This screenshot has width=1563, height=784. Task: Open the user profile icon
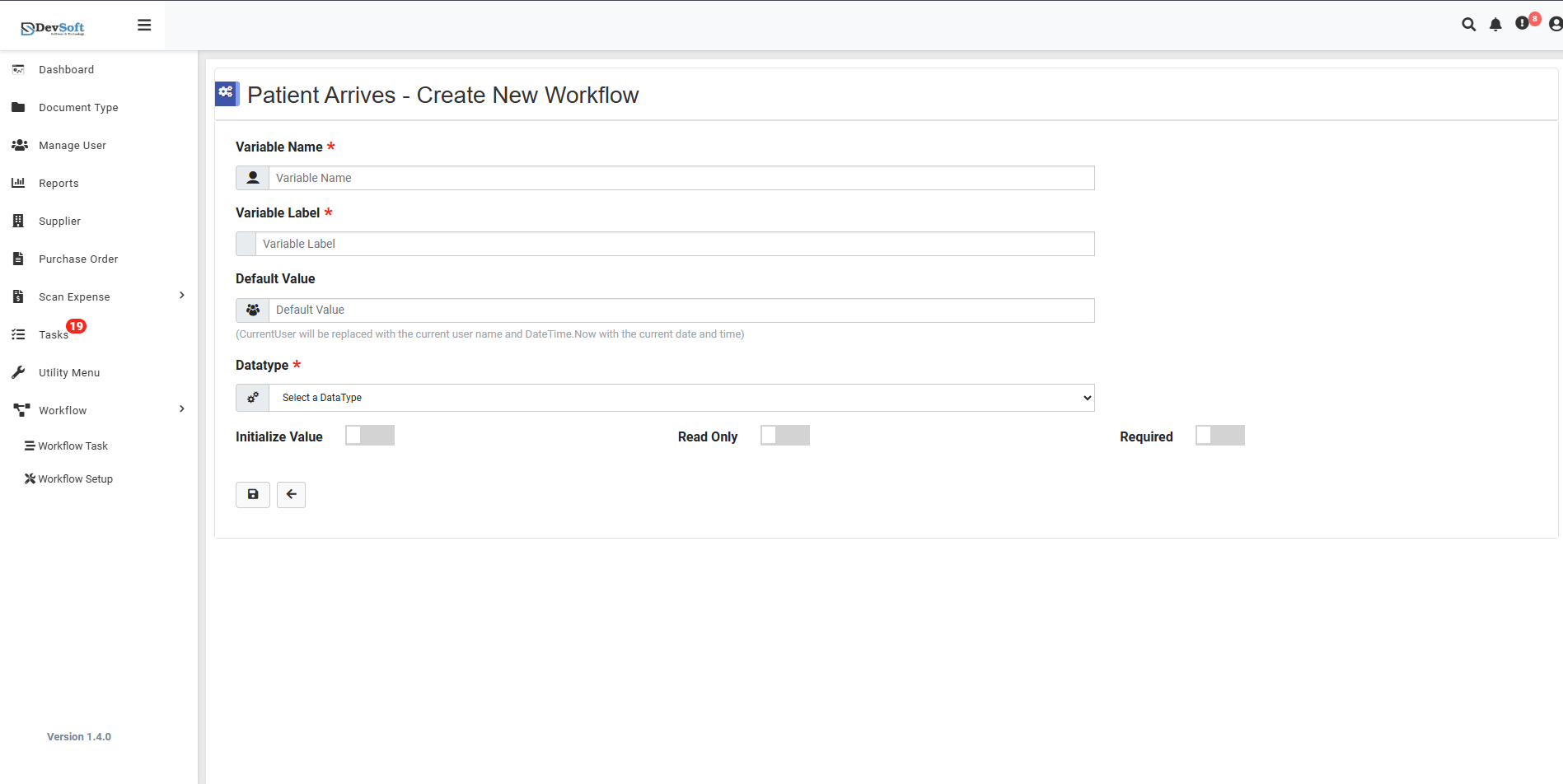tap(1552, 25)
